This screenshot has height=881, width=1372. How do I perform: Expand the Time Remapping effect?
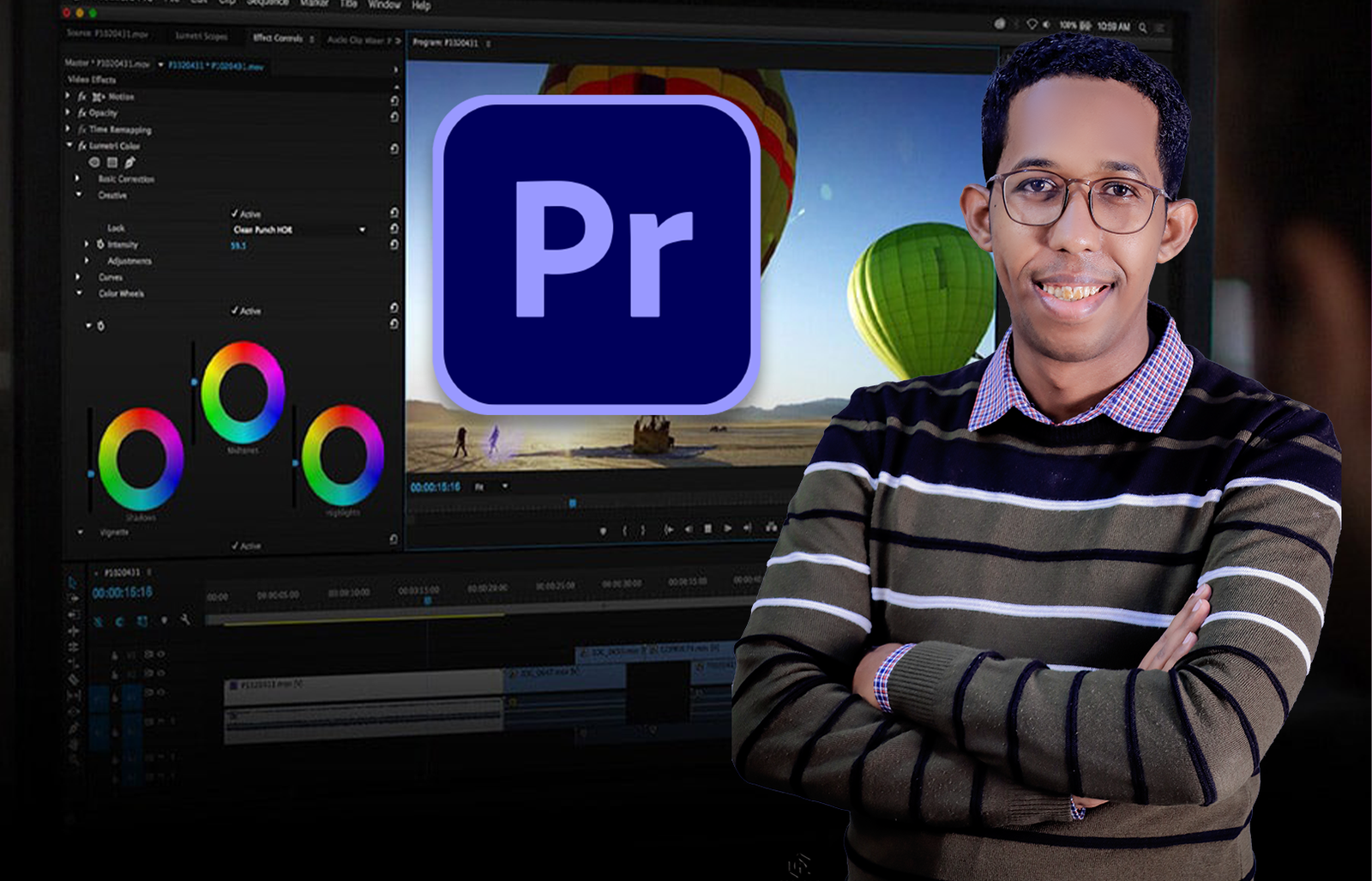[x=68, y=129]
